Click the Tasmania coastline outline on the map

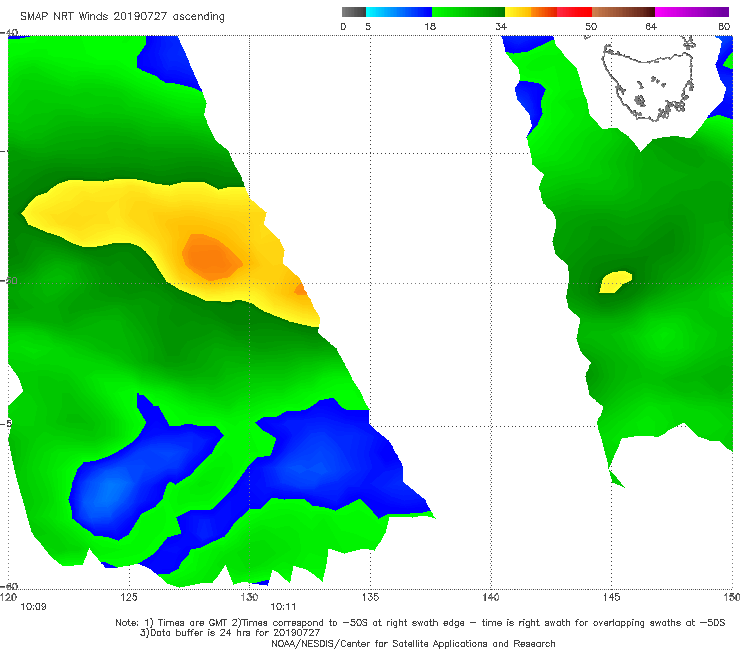pyautogui.click(x=649, y=80)
